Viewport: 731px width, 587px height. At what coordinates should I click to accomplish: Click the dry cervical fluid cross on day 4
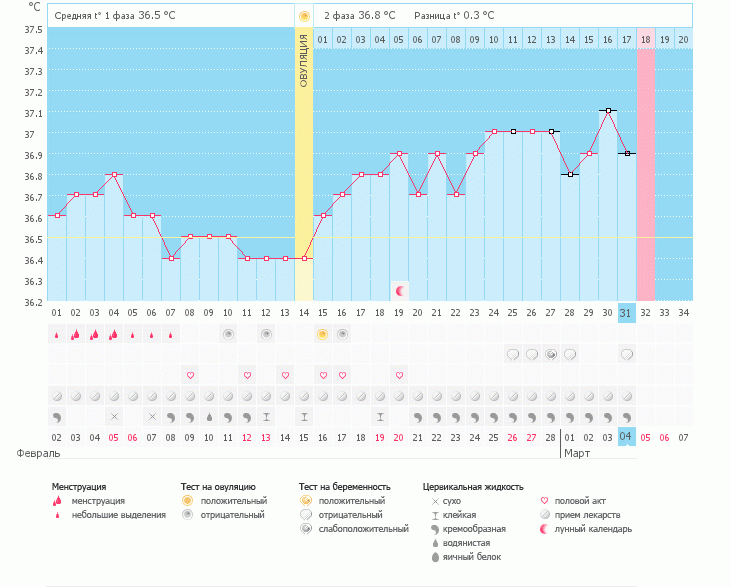(114, 416)
